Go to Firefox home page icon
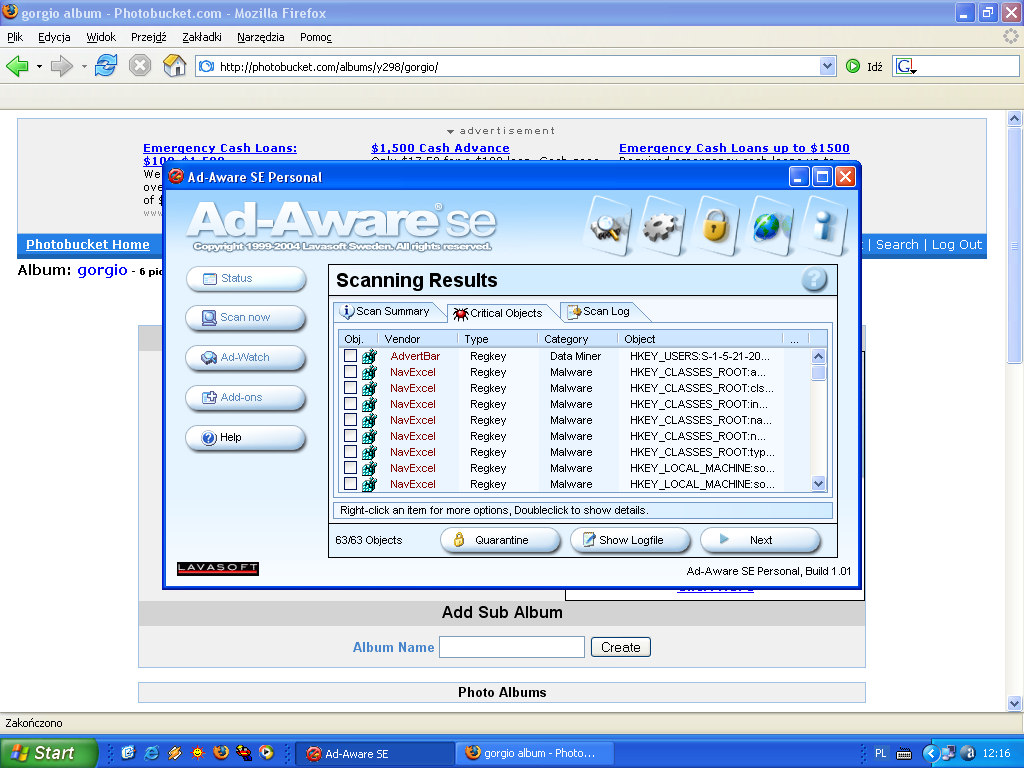 174,65
